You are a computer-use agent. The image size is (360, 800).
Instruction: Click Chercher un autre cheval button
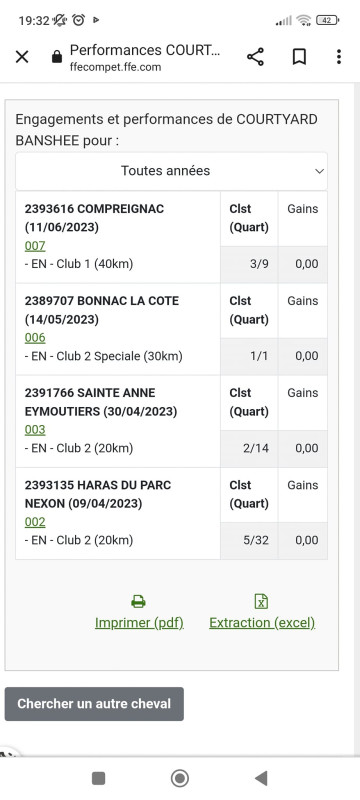94,704
